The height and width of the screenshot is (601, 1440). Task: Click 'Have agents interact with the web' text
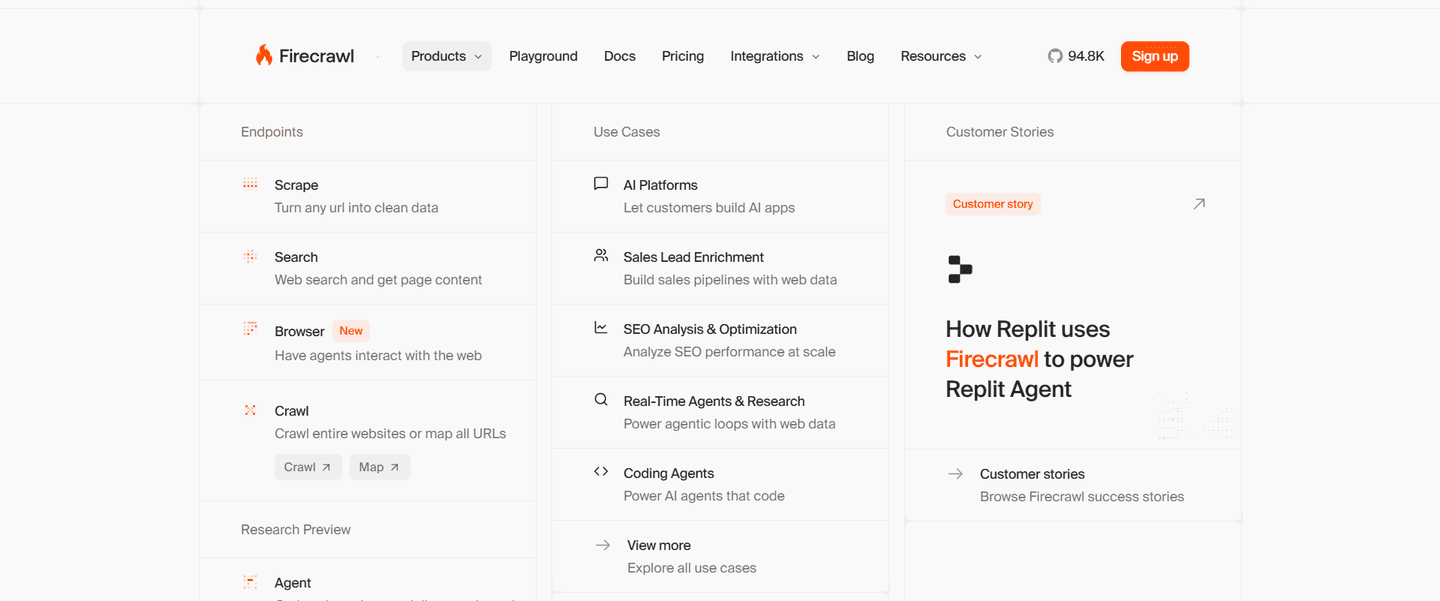[379, 356]
